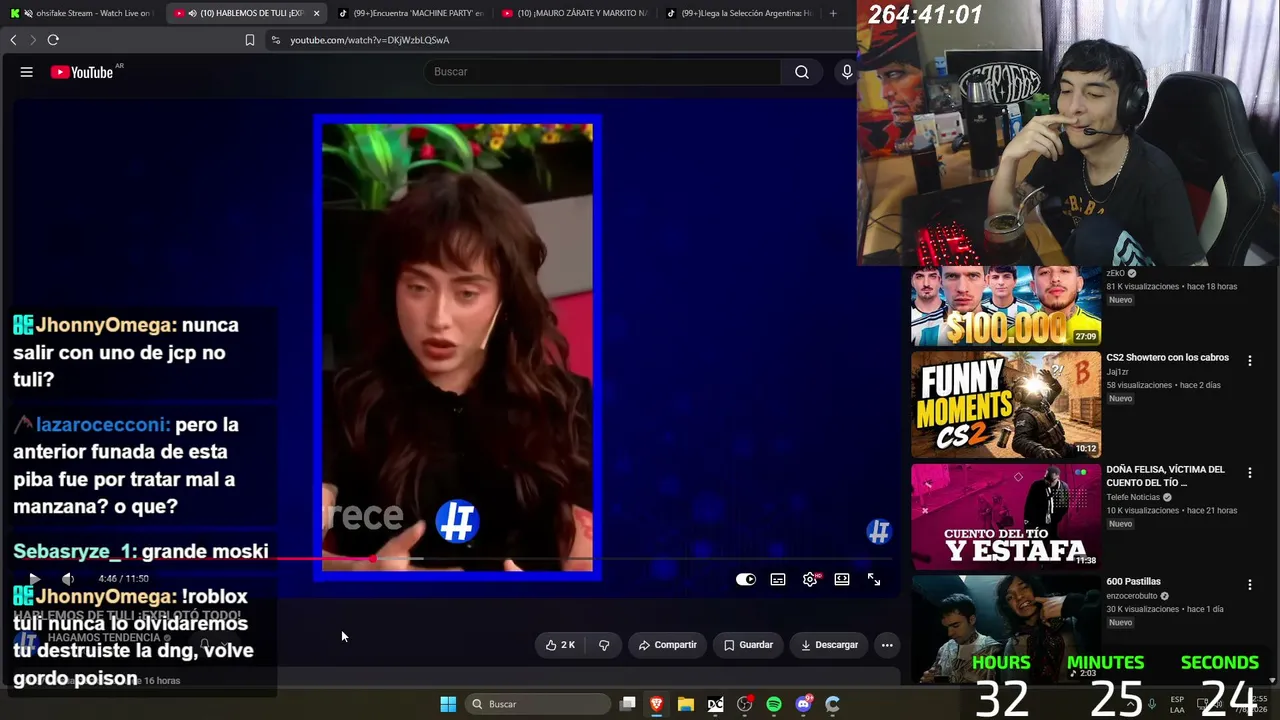The image size is (1280, 720).
Task: Visit the Jaj1zr channel
Action: click(1118, 372)
